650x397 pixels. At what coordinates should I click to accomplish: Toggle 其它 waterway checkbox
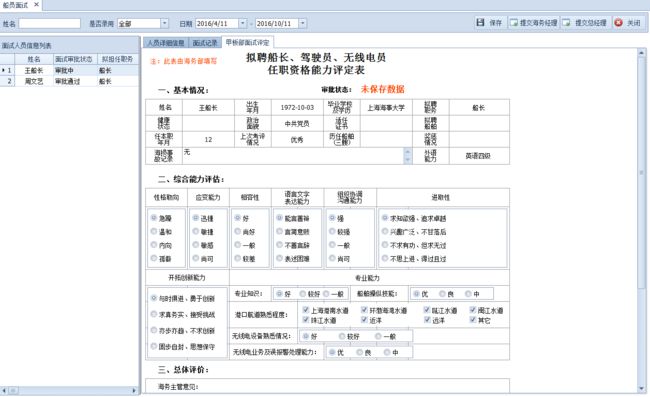pos(473,320)
